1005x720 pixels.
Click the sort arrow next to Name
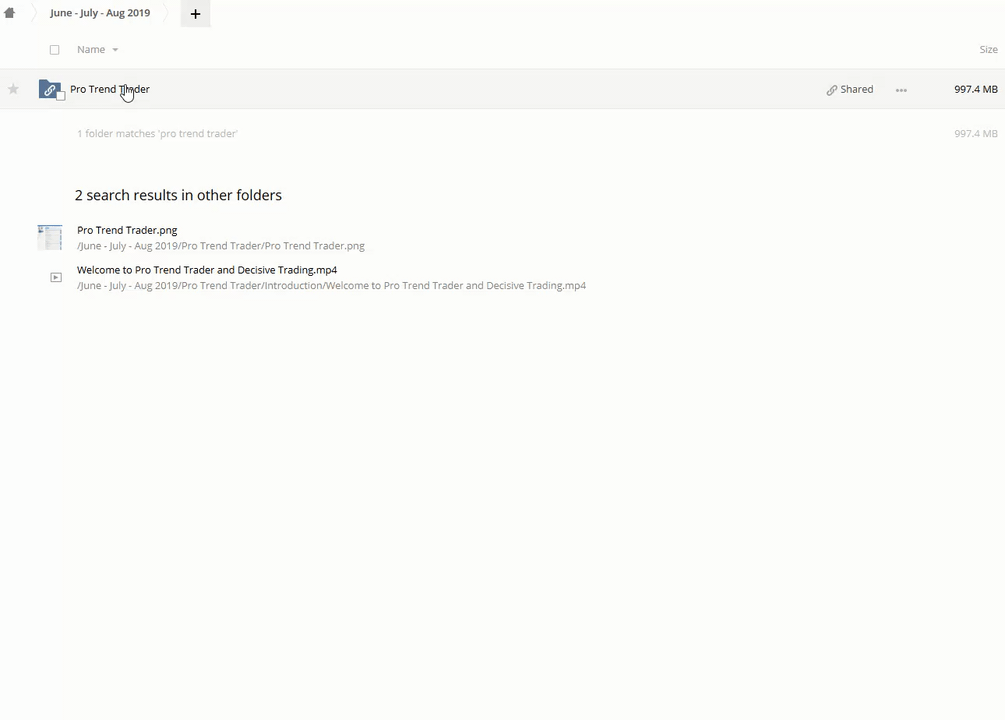(x=115, y=50)
